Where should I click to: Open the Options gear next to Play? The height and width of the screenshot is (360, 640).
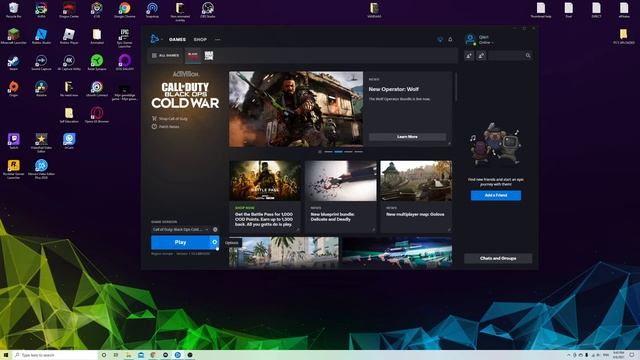coord(215,242)
